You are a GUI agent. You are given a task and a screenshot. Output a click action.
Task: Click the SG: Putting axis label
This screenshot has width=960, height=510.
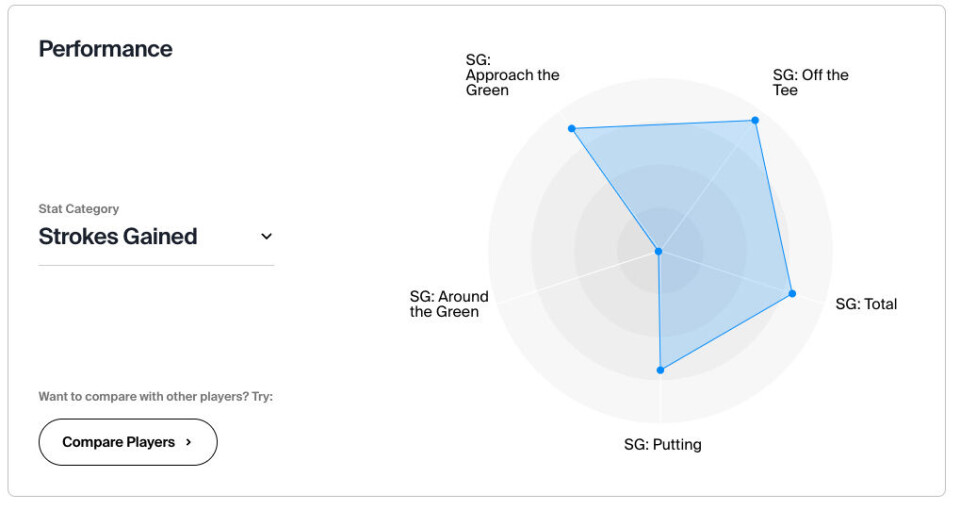coord(662,444)
